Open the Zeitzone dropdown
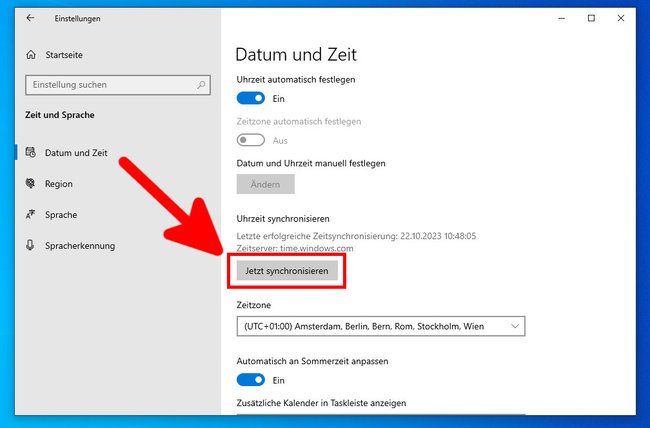 pos(381,326)
